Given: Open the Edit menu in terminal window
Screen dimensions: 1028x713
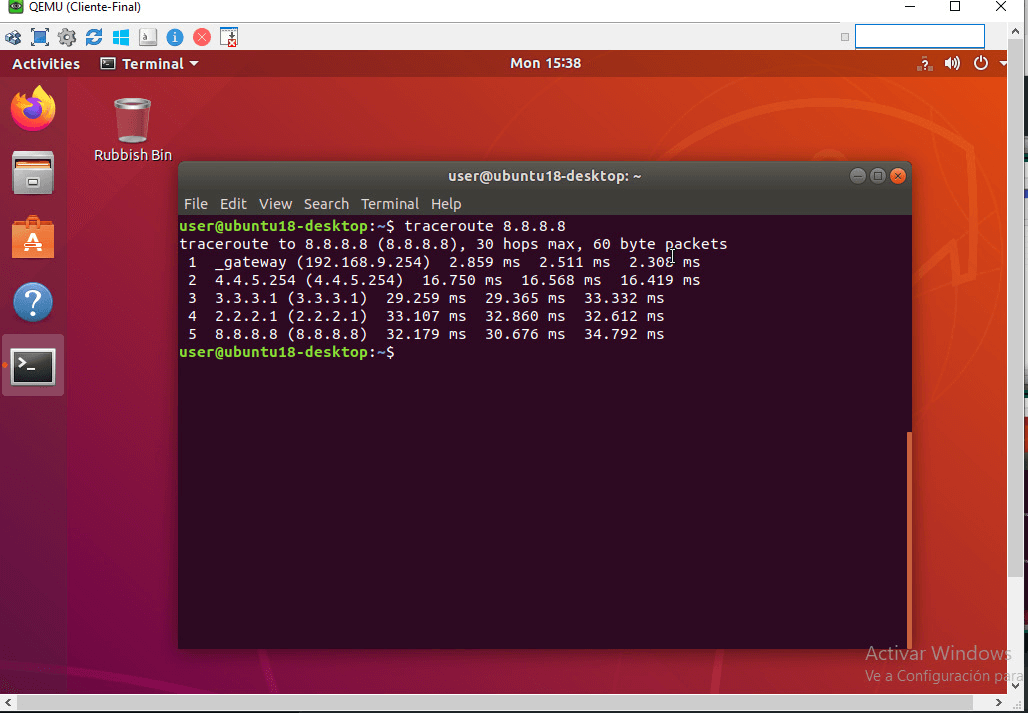Looking at the screenshot, I should 233,204.
